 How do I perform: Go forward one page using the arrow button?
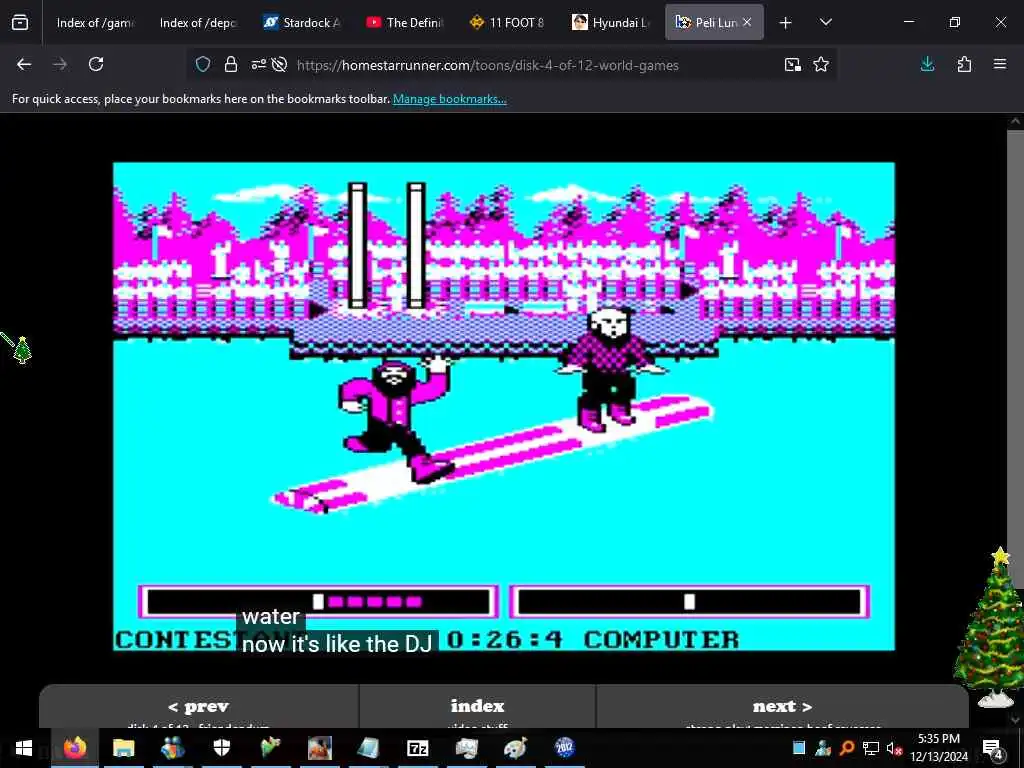click(59, 64)
